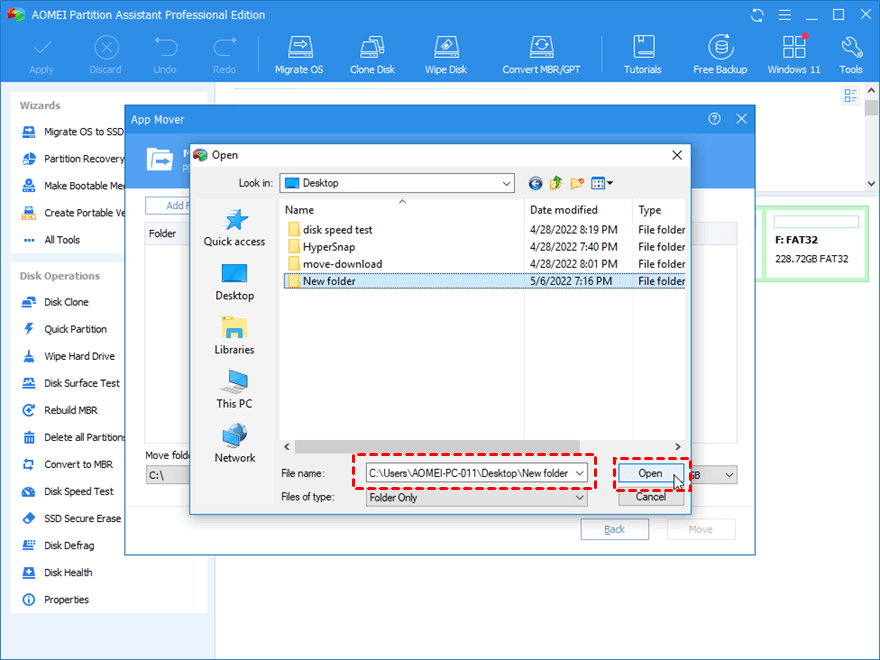Launch Wipe Disk from the toolbar
Viewport: 880px width, 660px height.
pyautogui.click(x=446, y=55)
